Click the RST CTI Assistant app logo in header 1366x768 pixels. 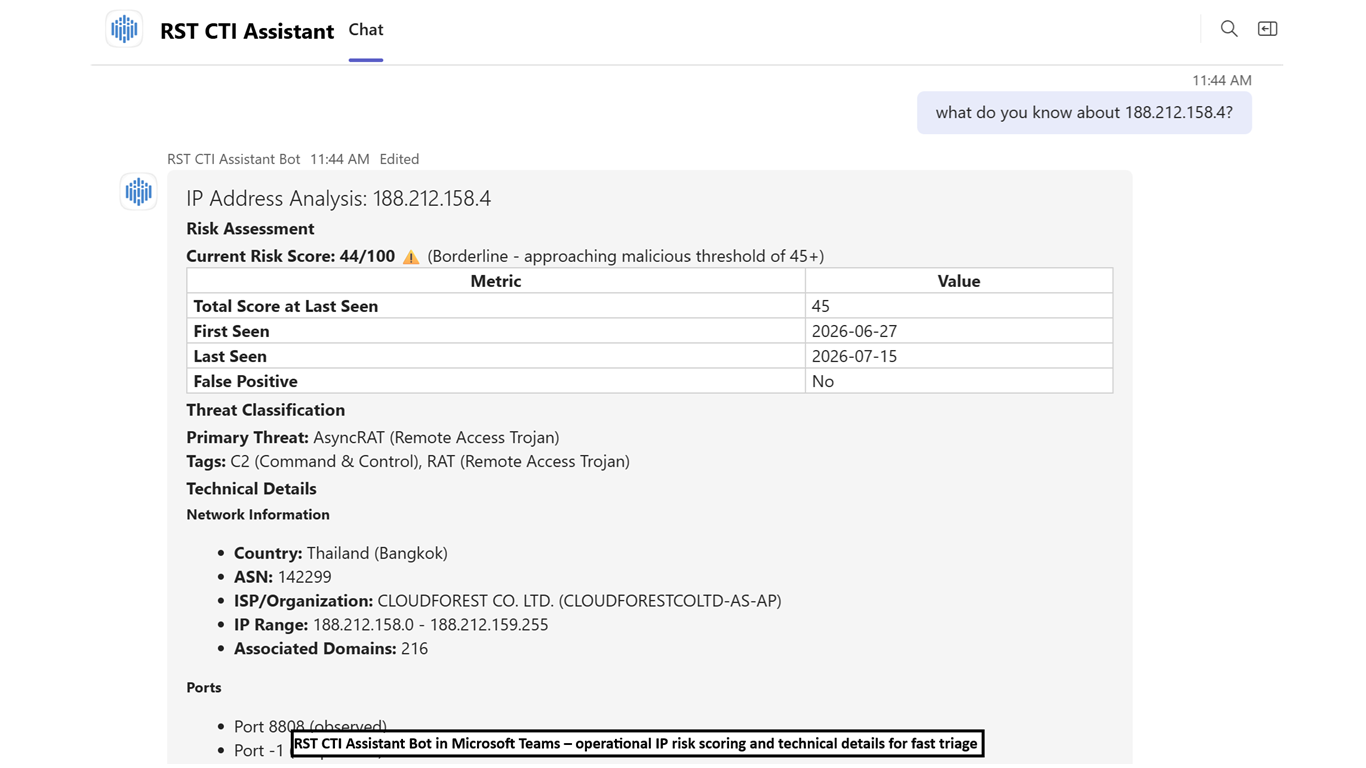coord(124,29)
